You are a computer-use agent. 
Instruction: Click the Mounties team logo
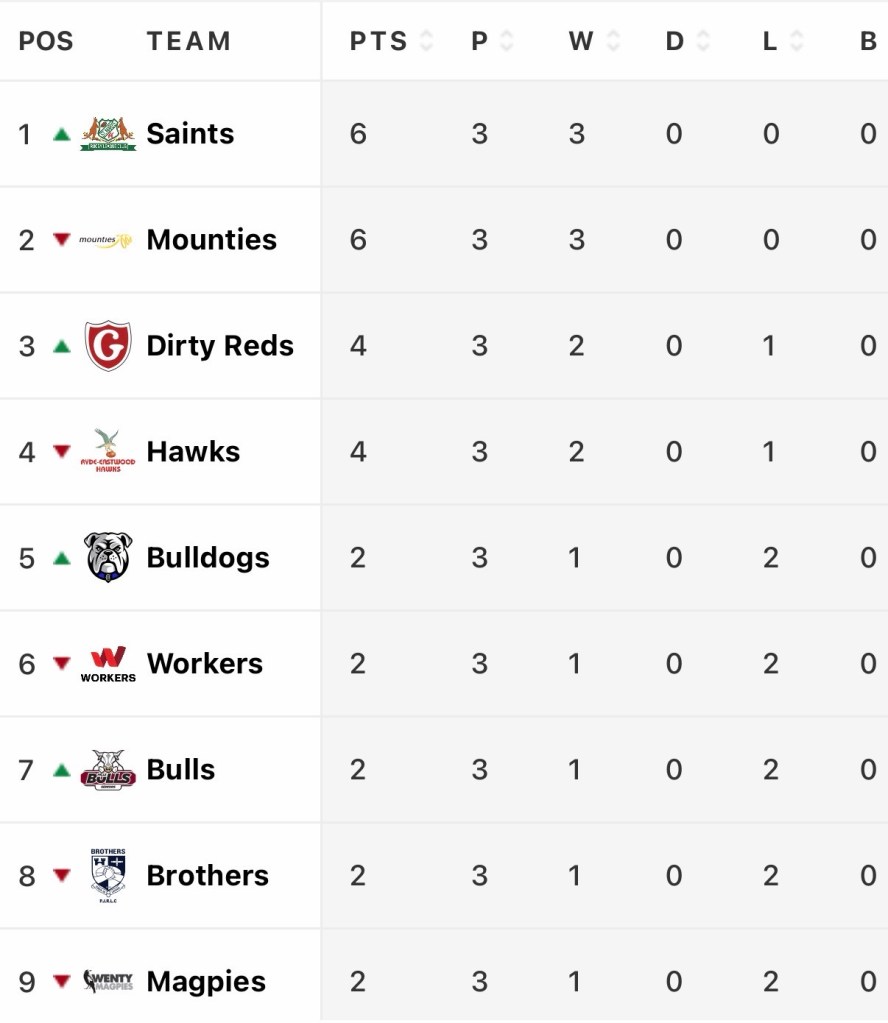pos(106,240)
